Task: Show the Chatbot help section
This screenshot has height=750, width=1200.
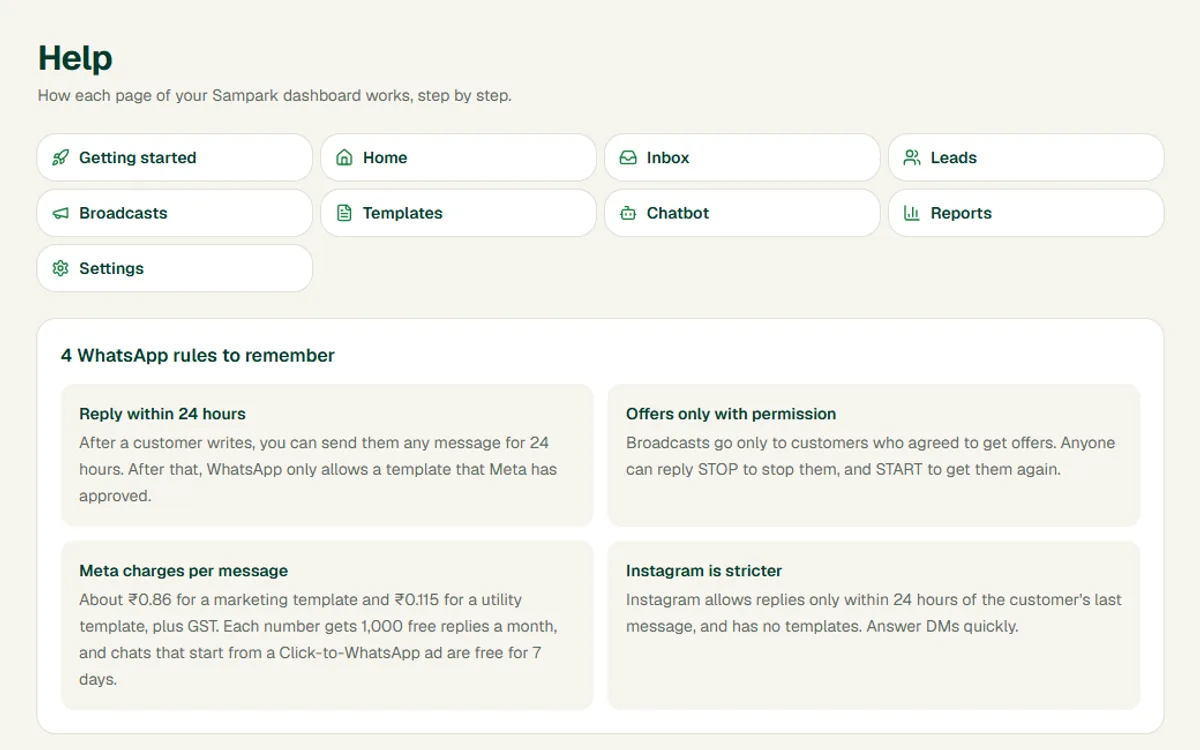Action: (x=742, y=213)
